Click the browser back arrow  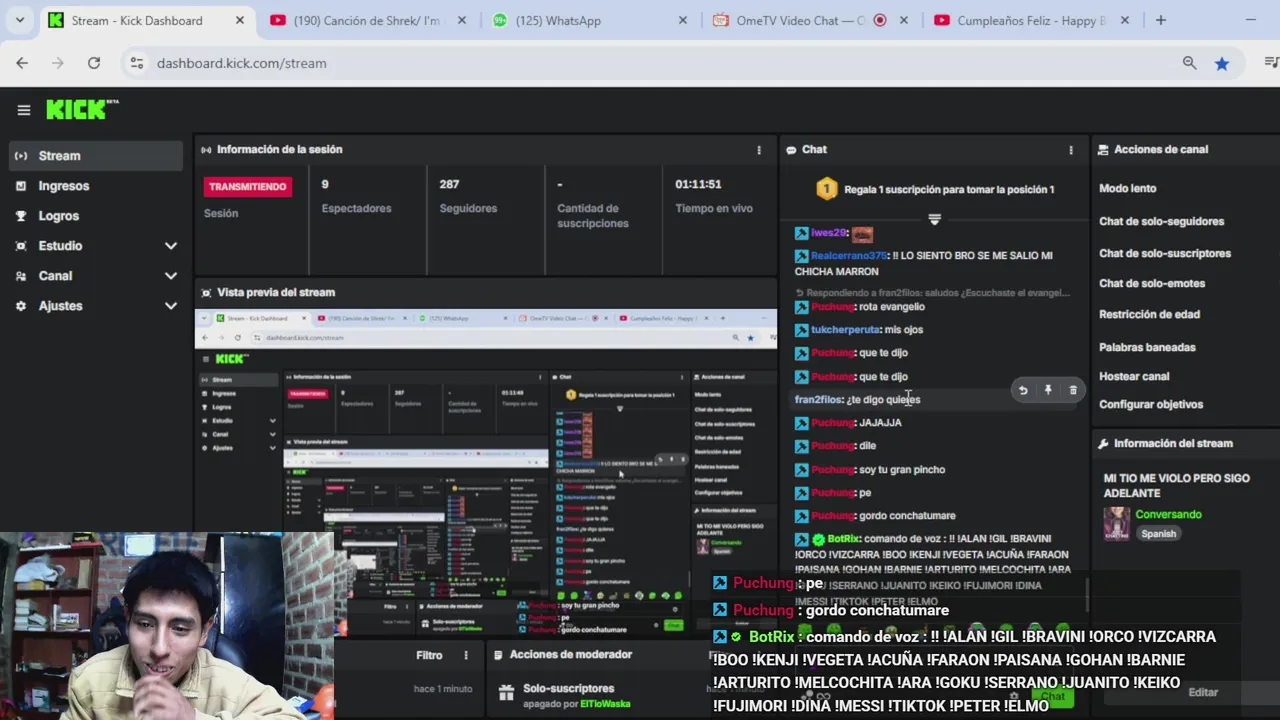pos(22,63)
